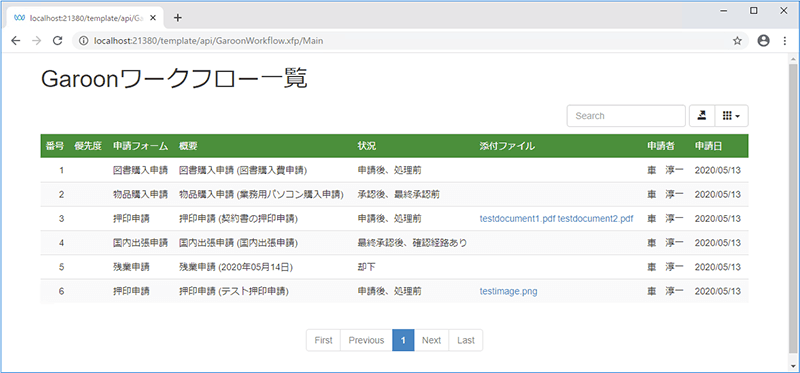Click the Garoonワークフロー一覧 heading
The width and height of the screenshot is (800, 373).
pyautogui.click(x=174, y=79)
